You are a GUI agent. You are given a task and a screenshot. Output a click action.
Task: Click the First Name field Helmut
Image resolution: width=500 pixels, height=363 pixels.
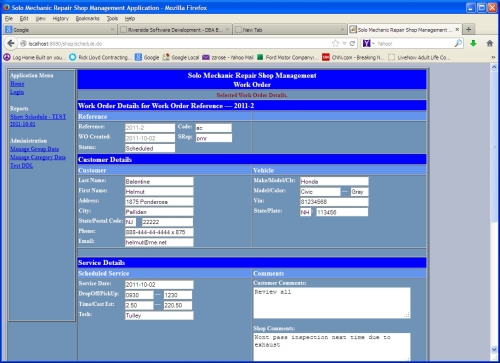click(159, 191)
